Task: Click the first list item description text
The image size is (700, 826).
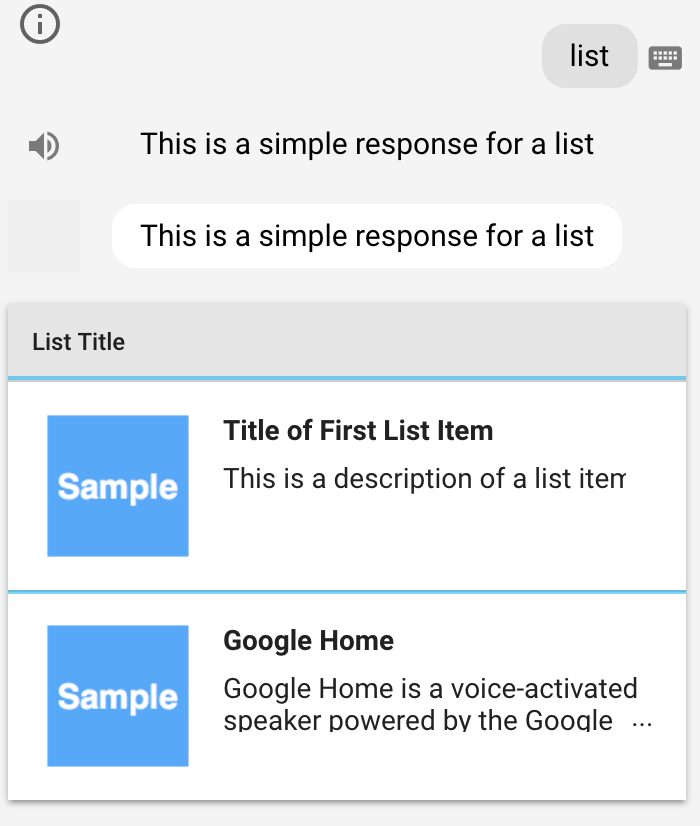Action: point(425,479)
